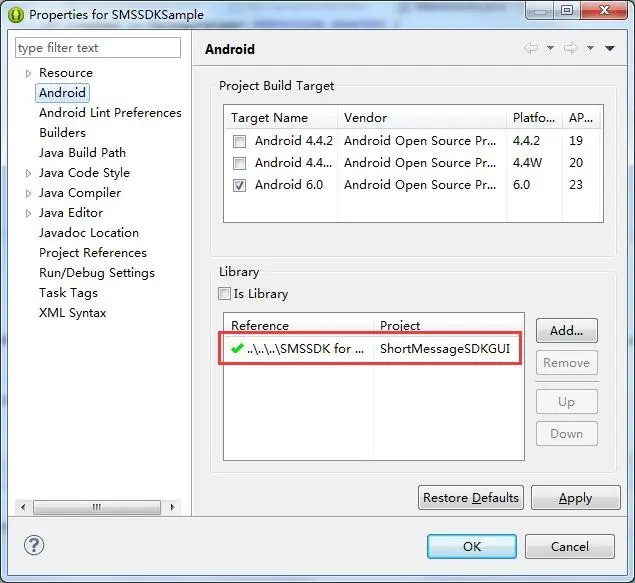This screenshot has height=583, width=635.
Task: Open the view menu triangle dropdown
Action: coord(610,49)
